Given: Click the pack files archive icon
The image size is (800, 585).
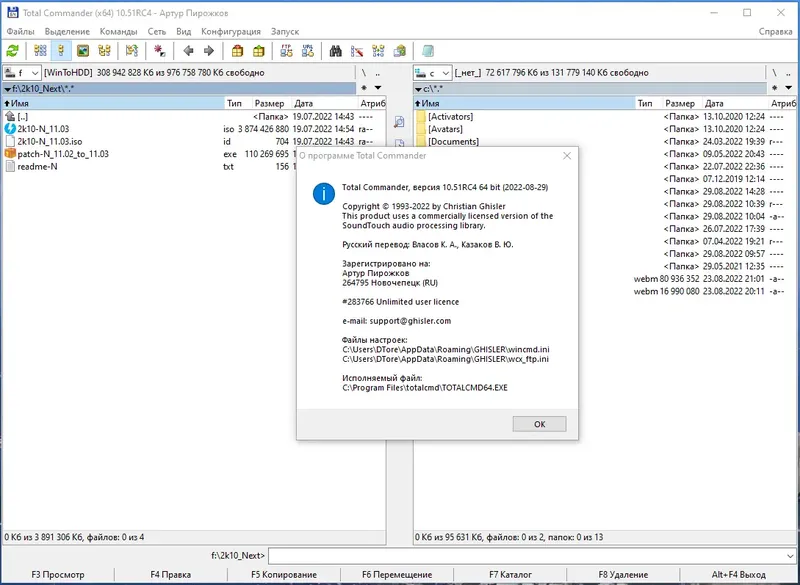Looking at the screenshot, I should [x=237, y=51].
